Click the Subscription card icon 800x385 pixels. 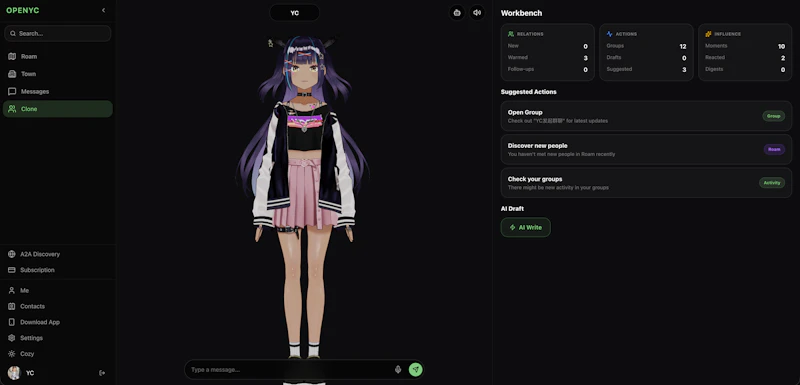pos(12,270)
